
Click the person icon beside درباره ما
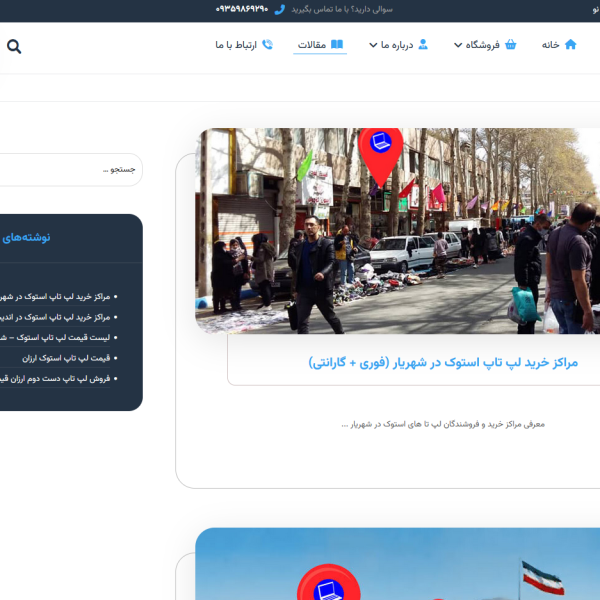(x=423, y=44)
